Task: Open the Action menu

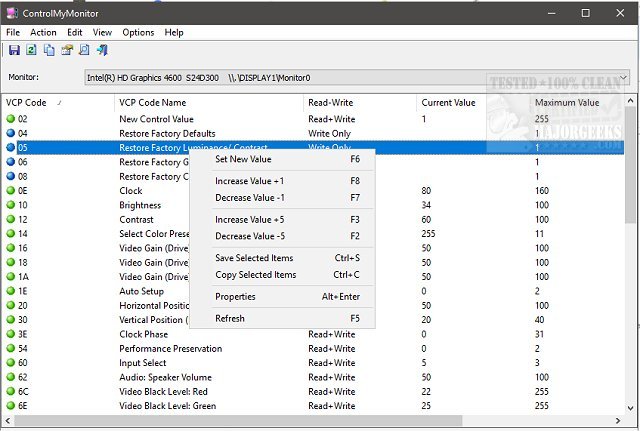Action: pyautogui.click(x=43, y=32)
